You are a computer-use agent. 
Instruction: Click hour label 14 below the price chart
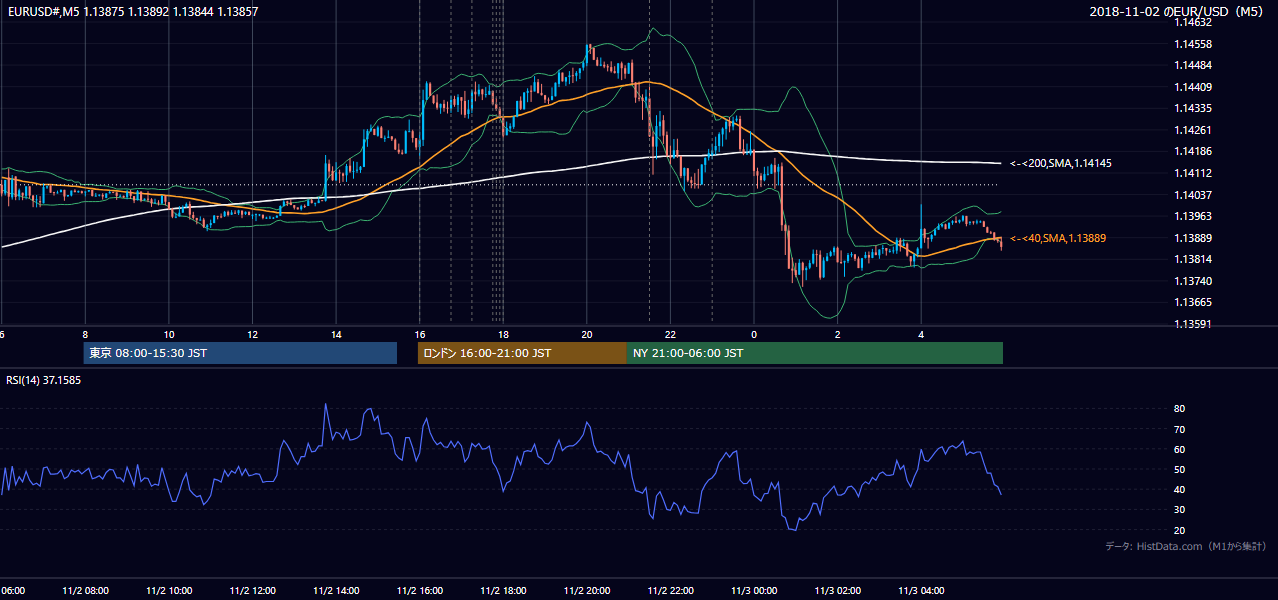point(336,335)
